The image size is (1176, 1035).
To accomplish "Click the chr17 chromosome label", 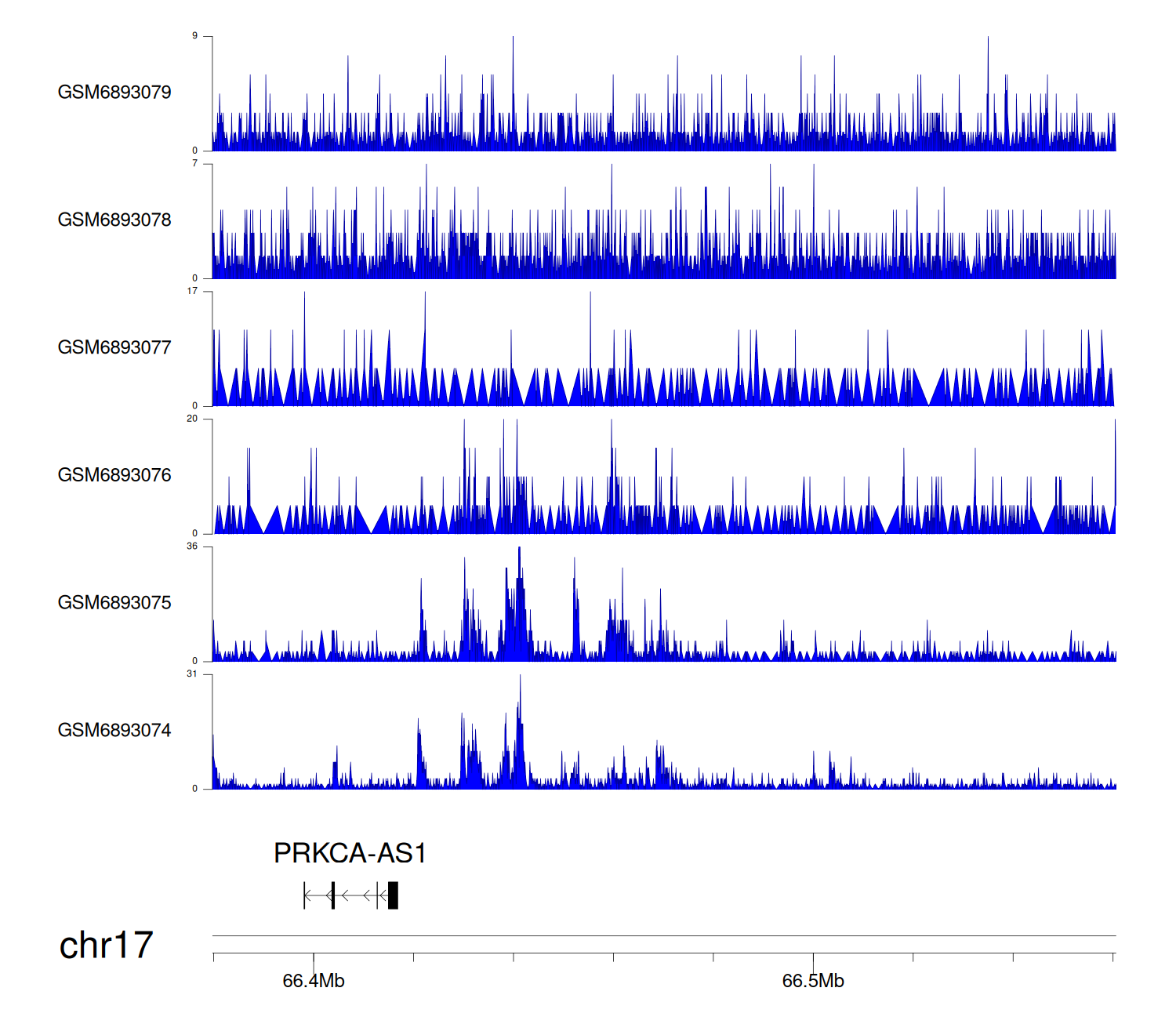I will [x=106, y=946].
